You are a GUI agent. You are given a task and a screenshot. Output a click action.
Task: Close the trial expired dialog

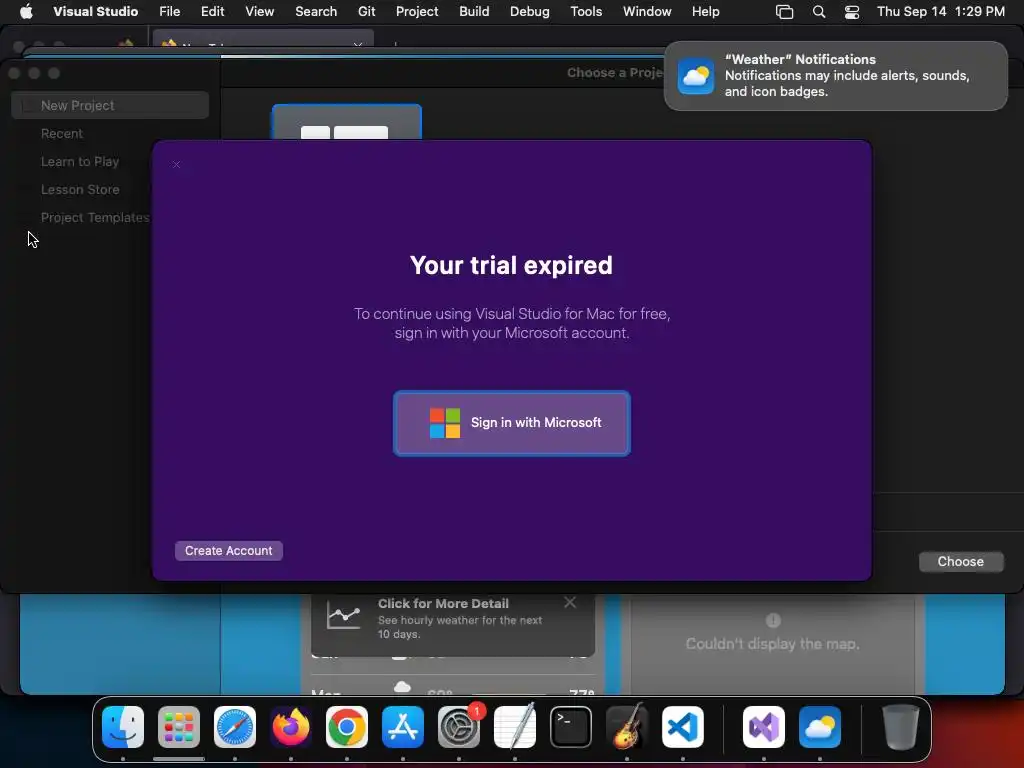click(176, 165)
